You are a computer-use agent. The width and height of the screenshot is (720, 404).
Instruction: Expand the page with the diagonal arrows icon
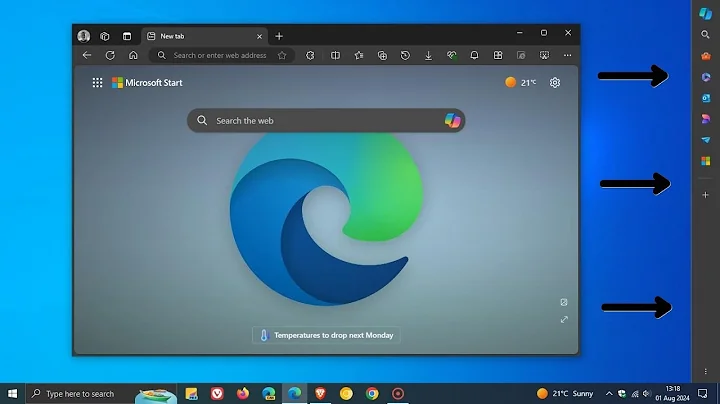(x=564, y=320)
